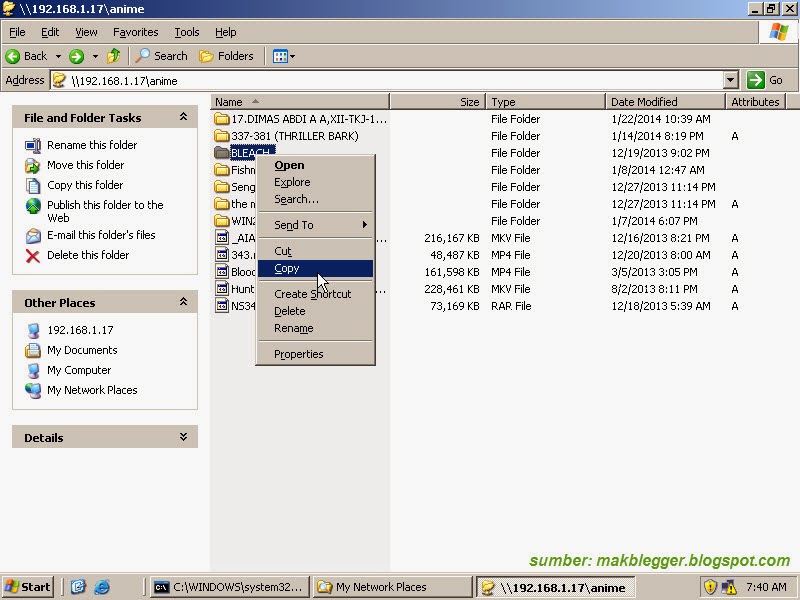Click the Go button
The width and height of the screenshot is (800, 600).
(765, 80)
